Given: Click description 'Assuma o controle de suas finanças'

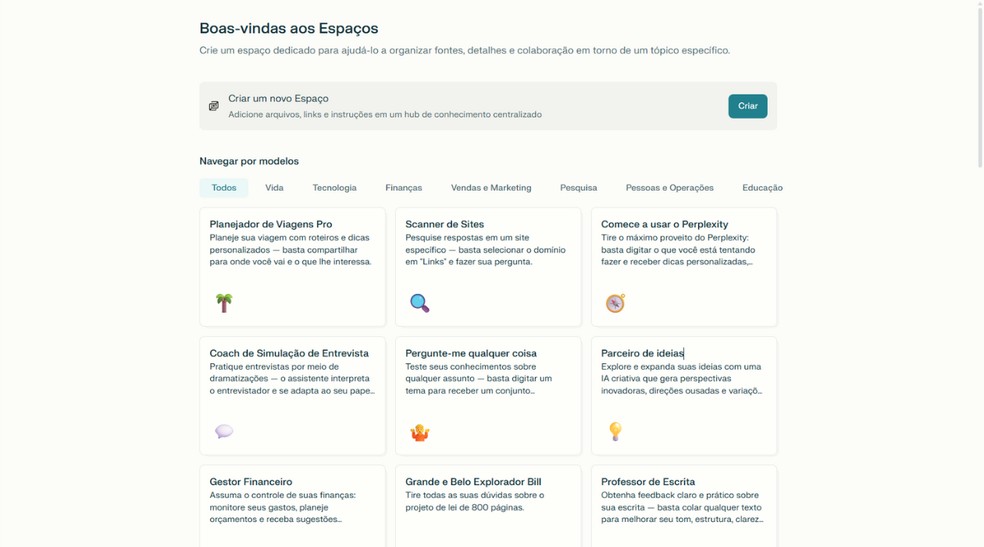Looking at the screenshot, I should coord(283,507).
